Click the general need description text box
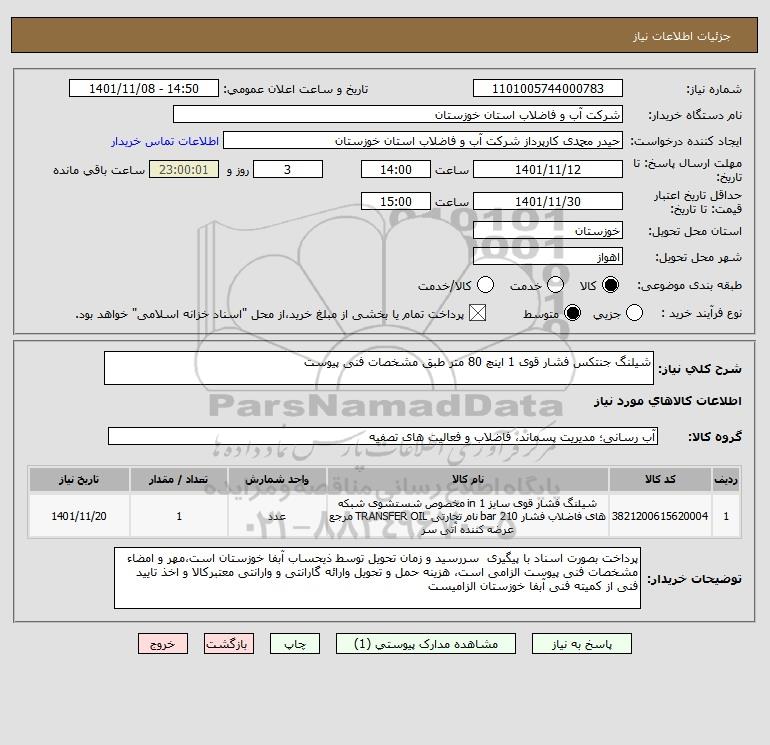The height and width of the screenshot is (745, 770). coord(379,368)
